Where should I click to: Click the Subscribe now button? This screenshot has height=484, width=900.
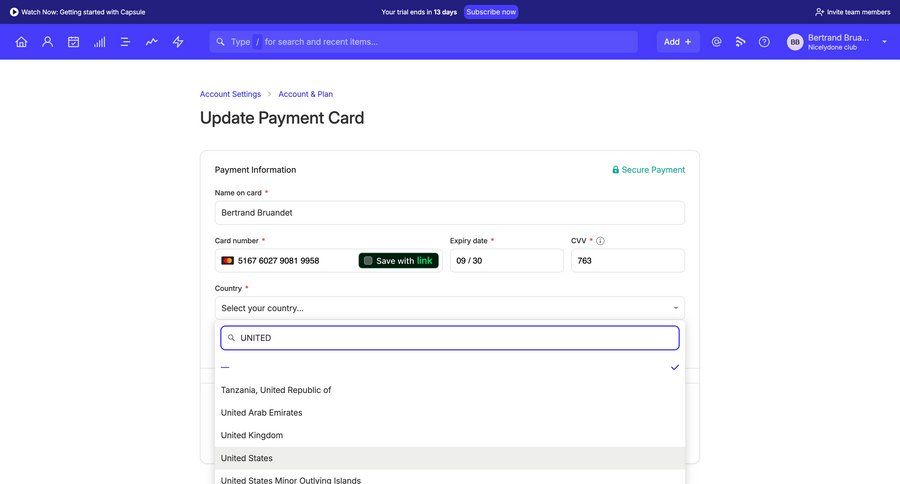[x=491, y=12]
